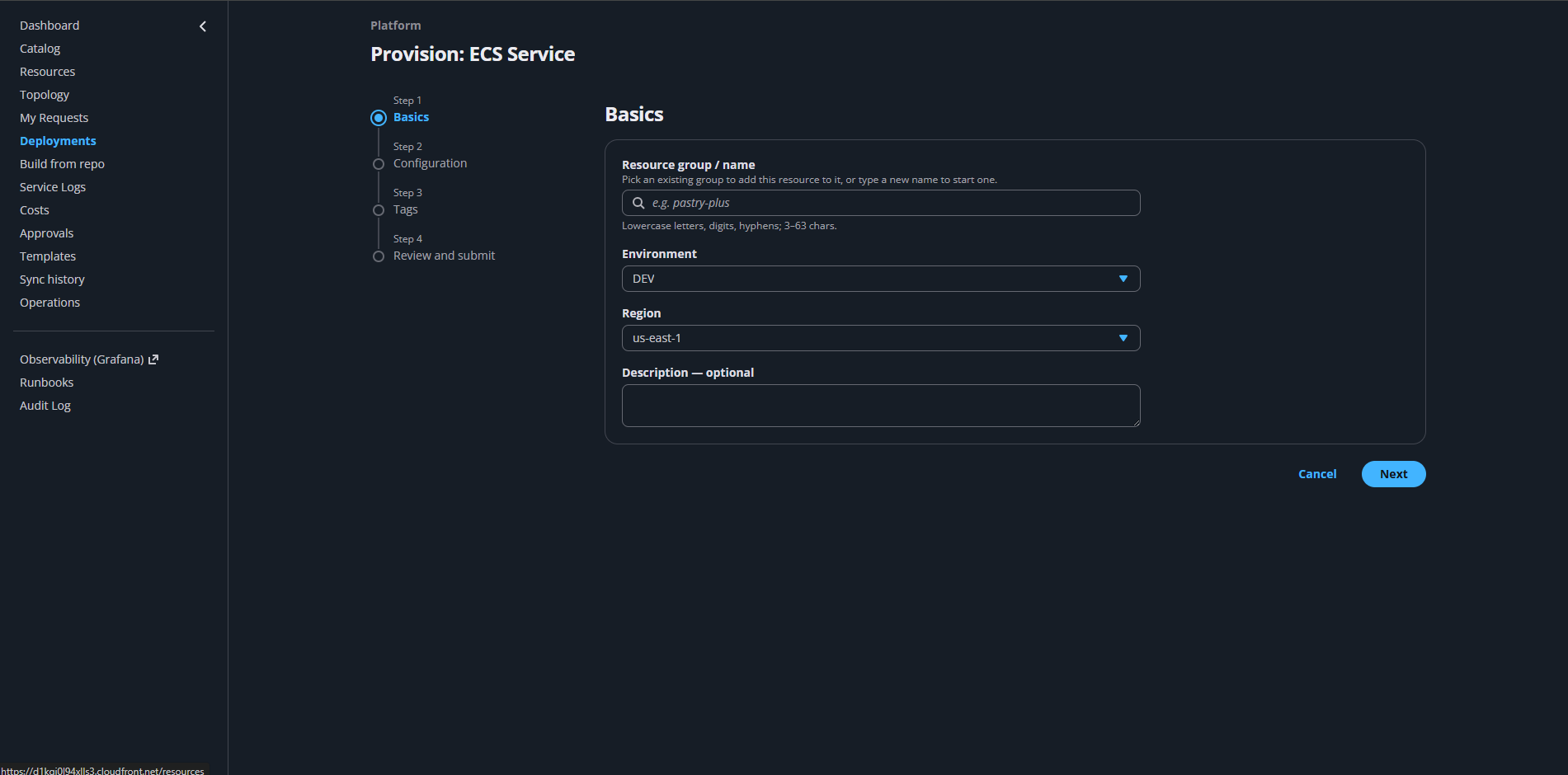Open Templates page

tap(48, 256)
